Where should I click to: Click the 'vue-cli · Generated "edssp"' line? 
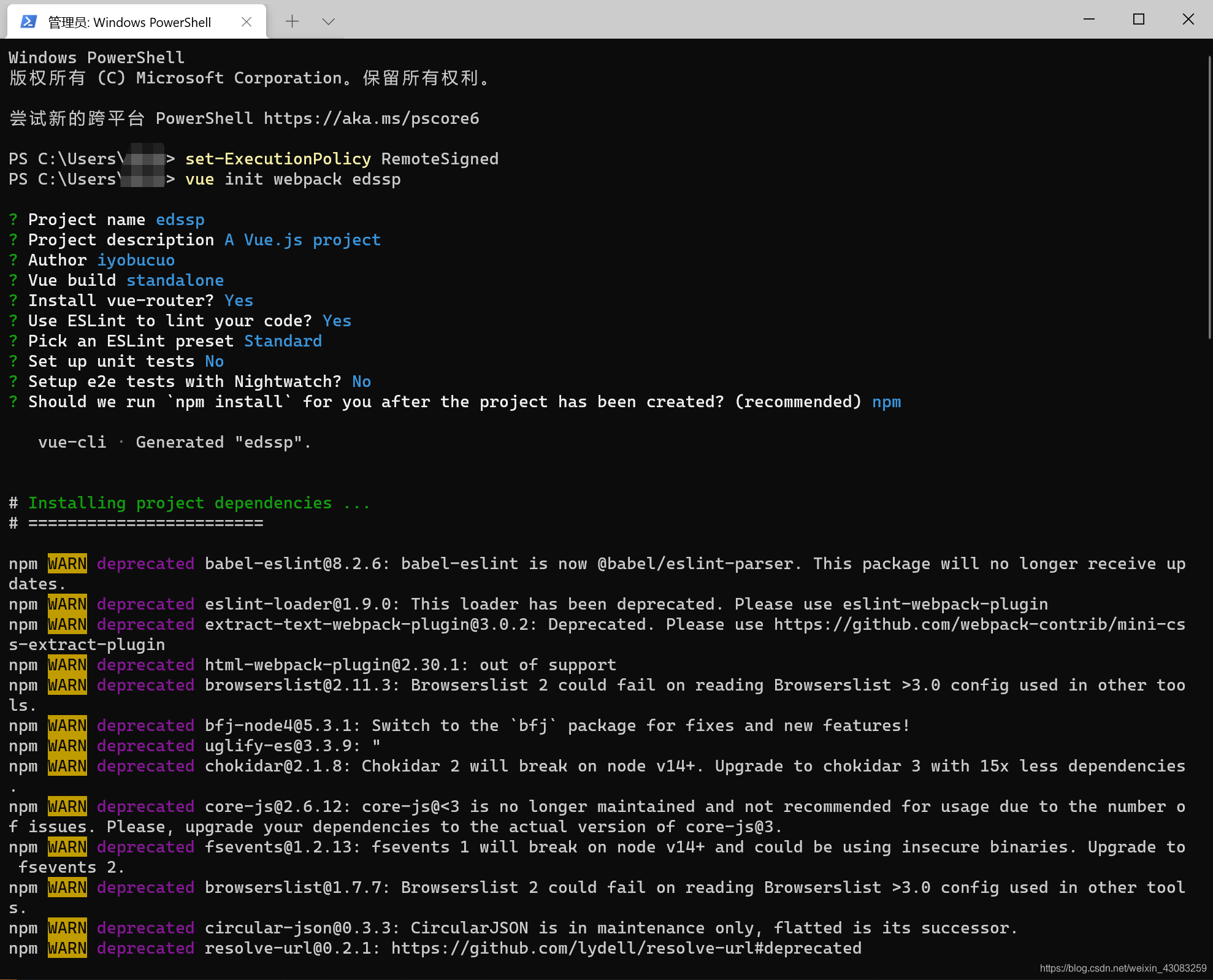point(175,442)
